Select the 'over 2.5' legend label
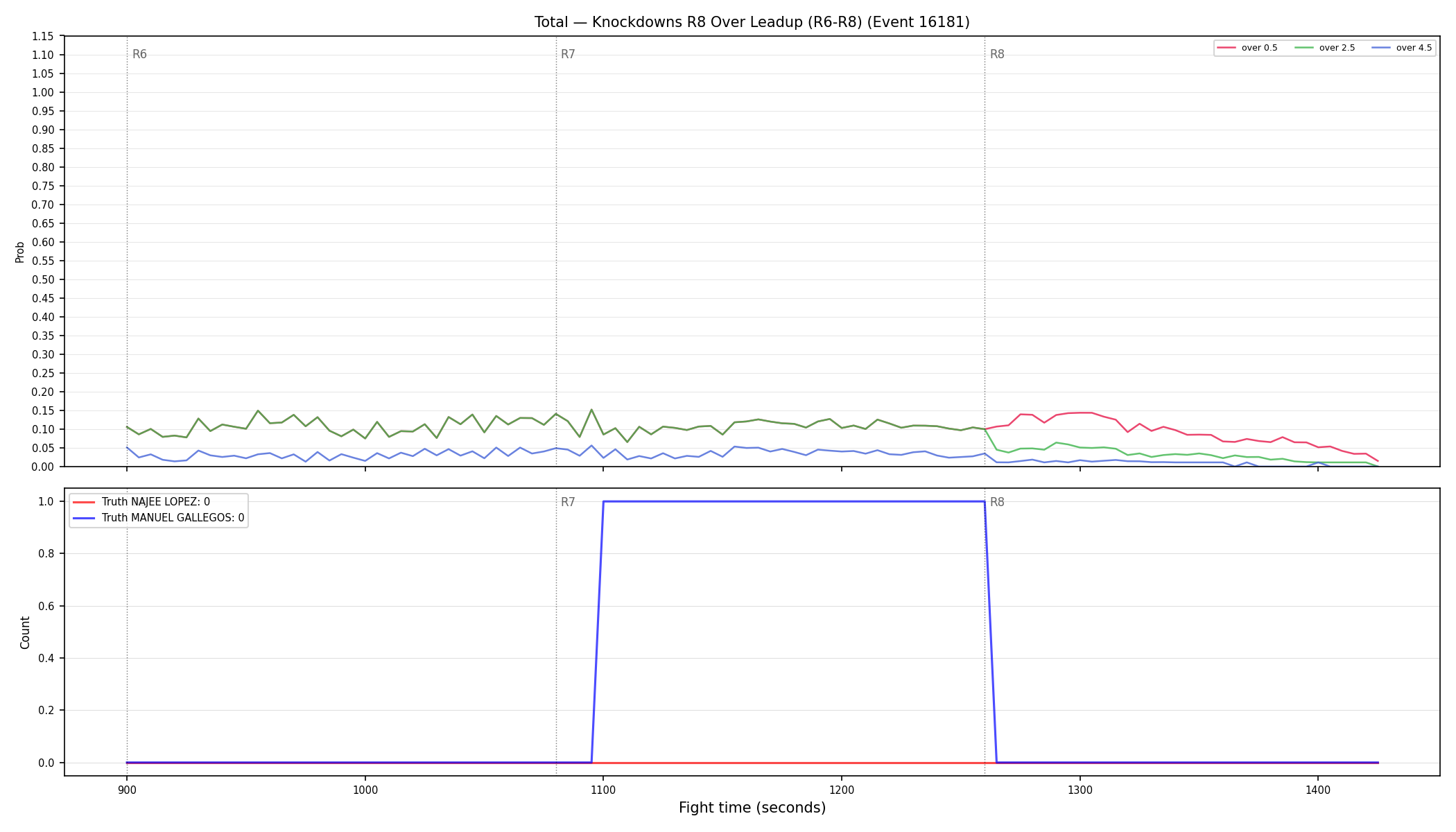 [x=1337, y=48]
